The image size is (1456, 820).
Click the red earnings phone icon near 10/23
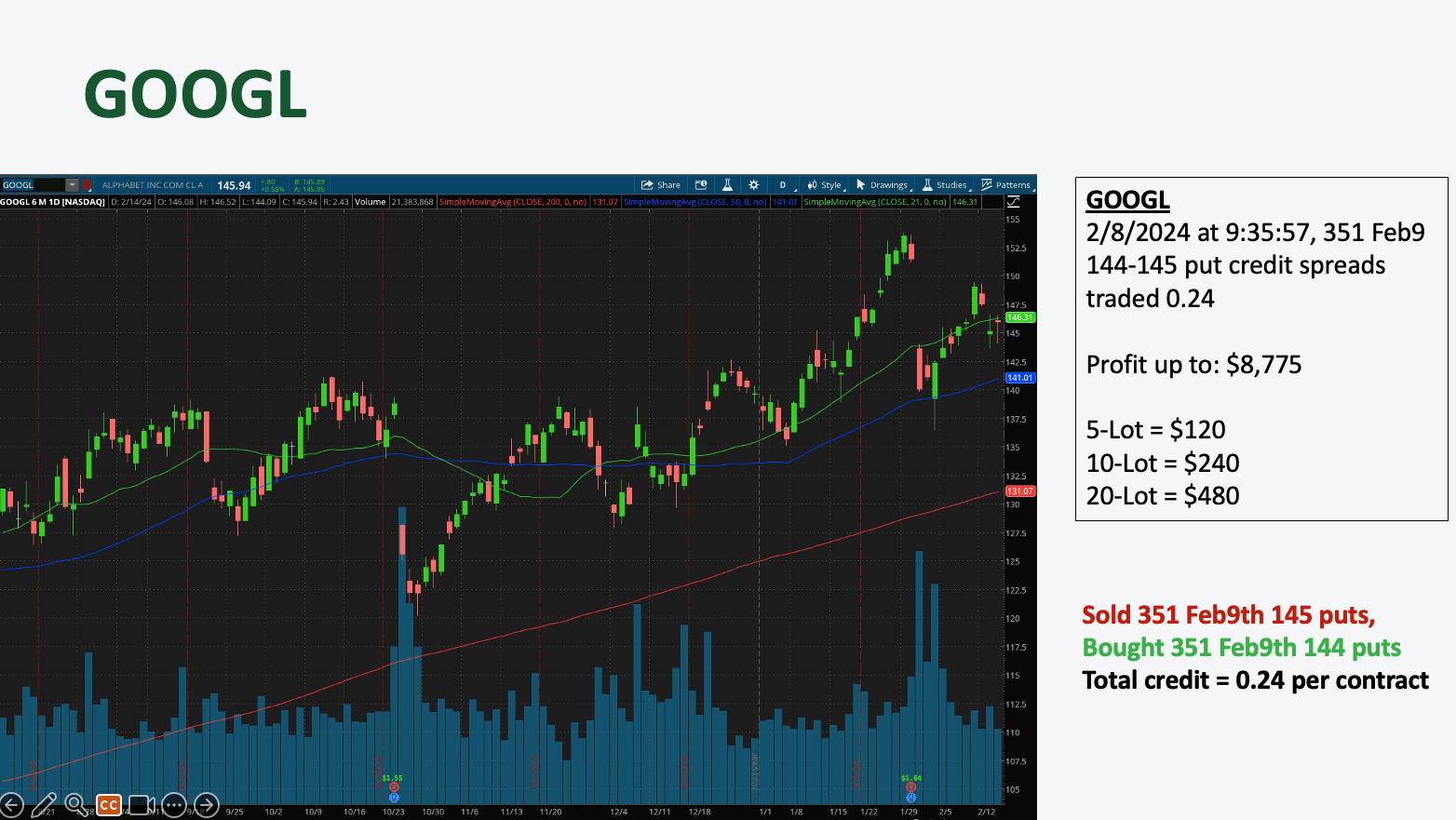(x=394, y=787)
